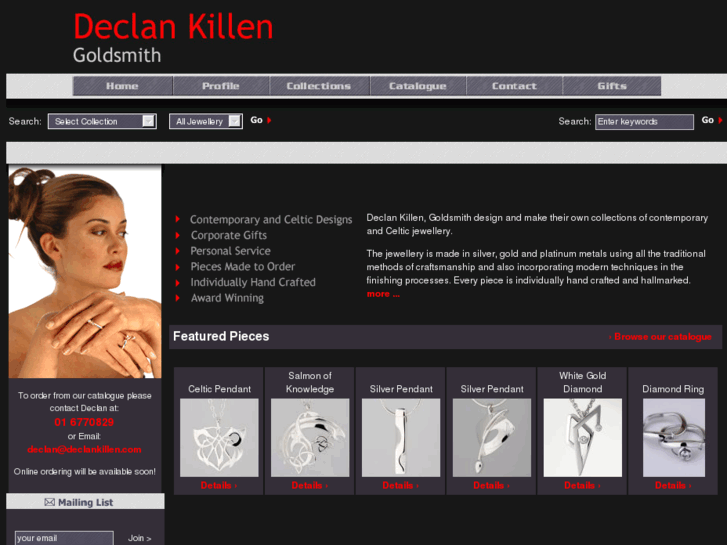Click Details under the third featured piece
This screenshot has height=545, width=727.
click(401, 486)
